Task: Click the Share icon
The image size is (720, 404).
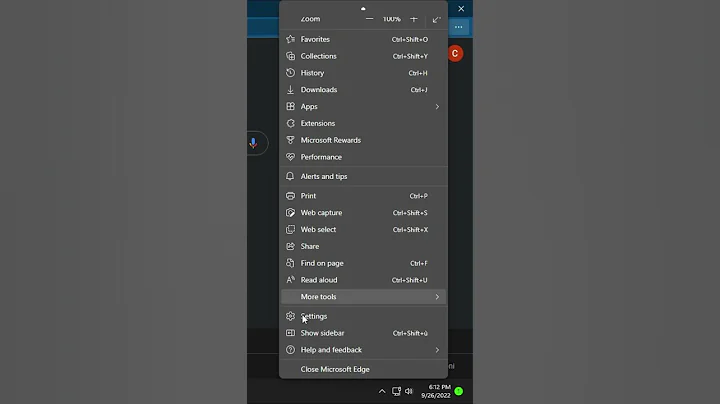Action: pos(290,246)
